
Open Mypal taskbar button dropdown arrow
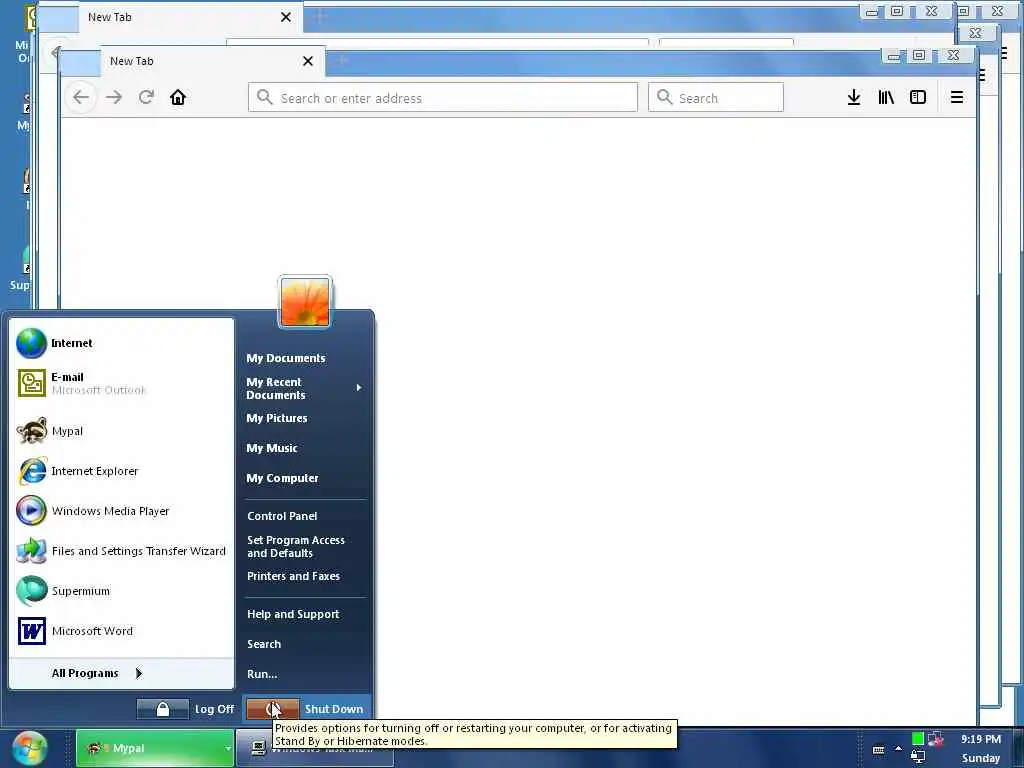coord(227,748)
